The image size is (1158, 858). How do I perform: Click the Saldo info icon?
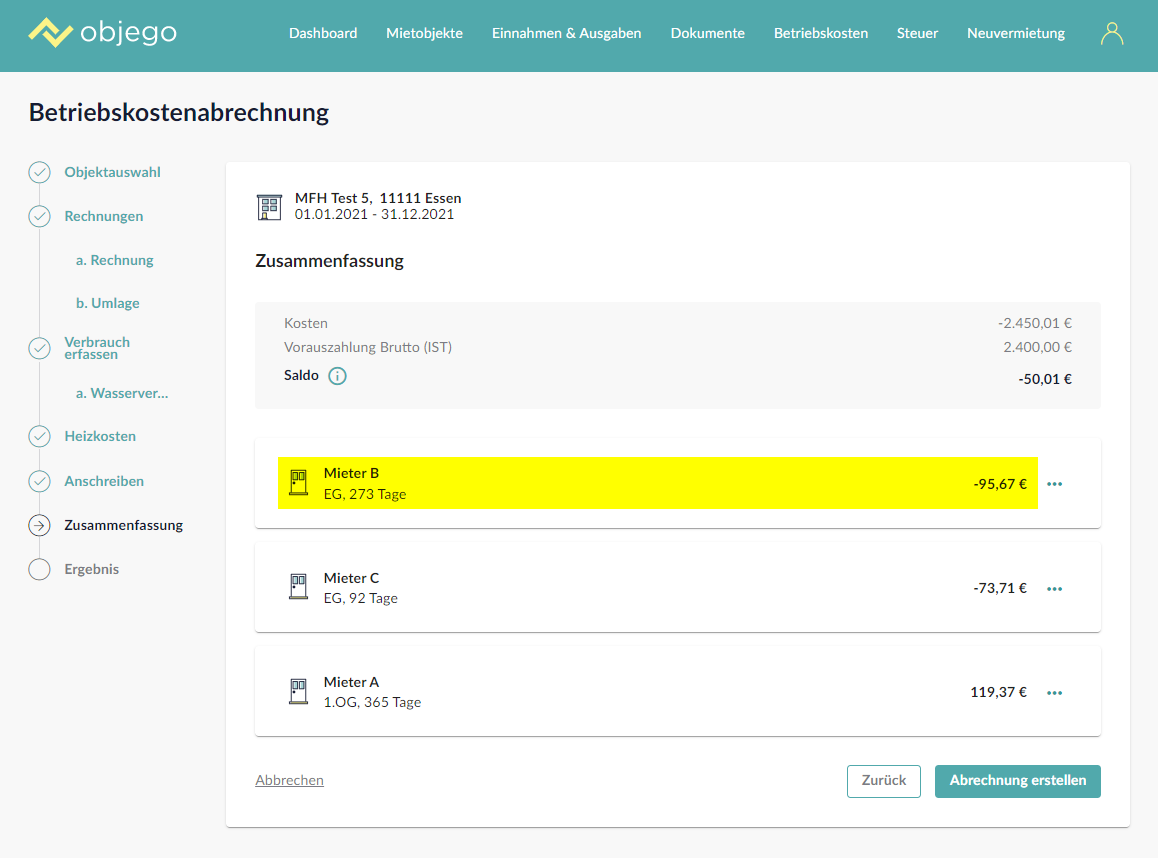(x=337, y=376)
